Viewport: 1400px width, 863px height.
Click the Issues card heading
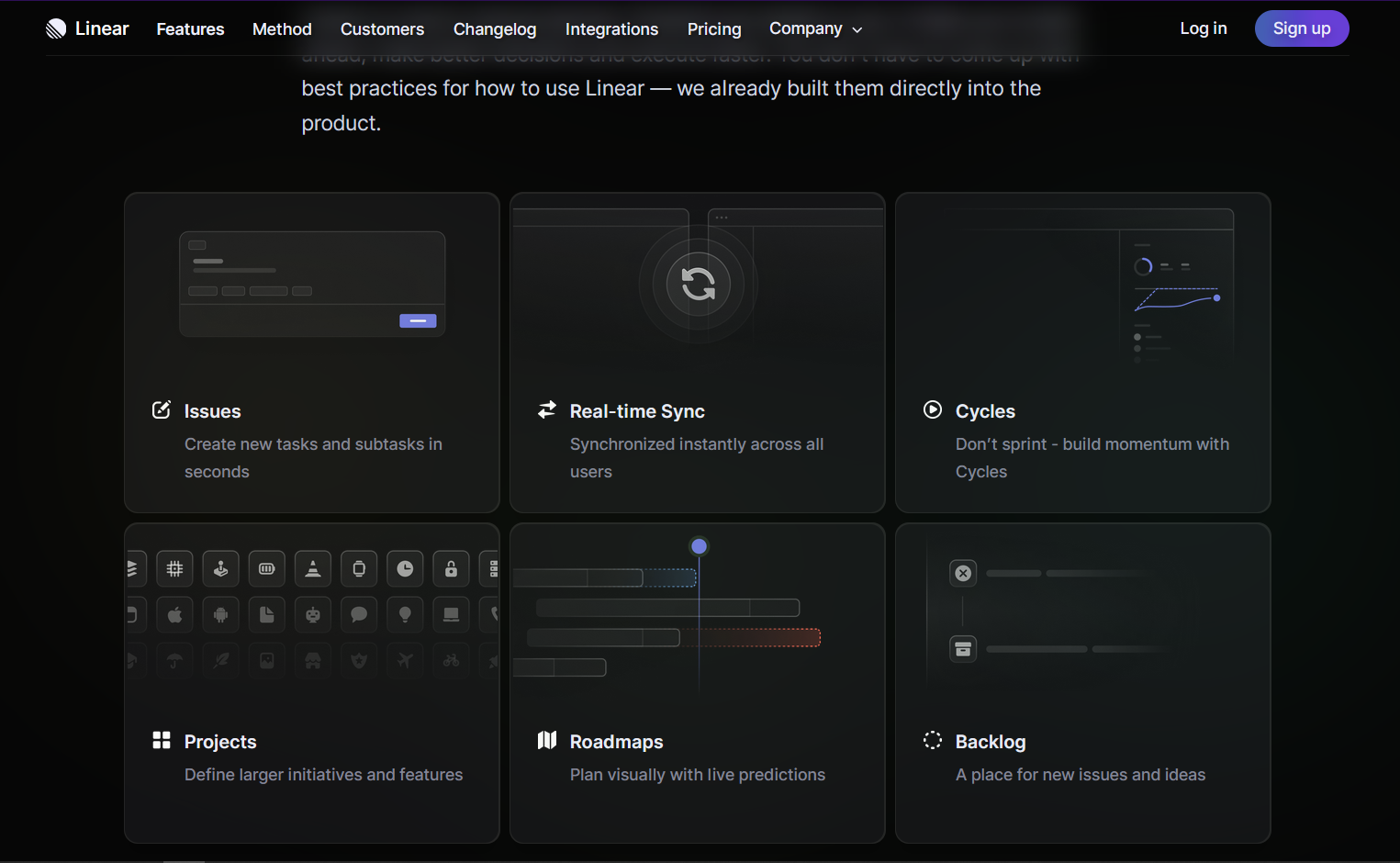[x=213, y=411]
